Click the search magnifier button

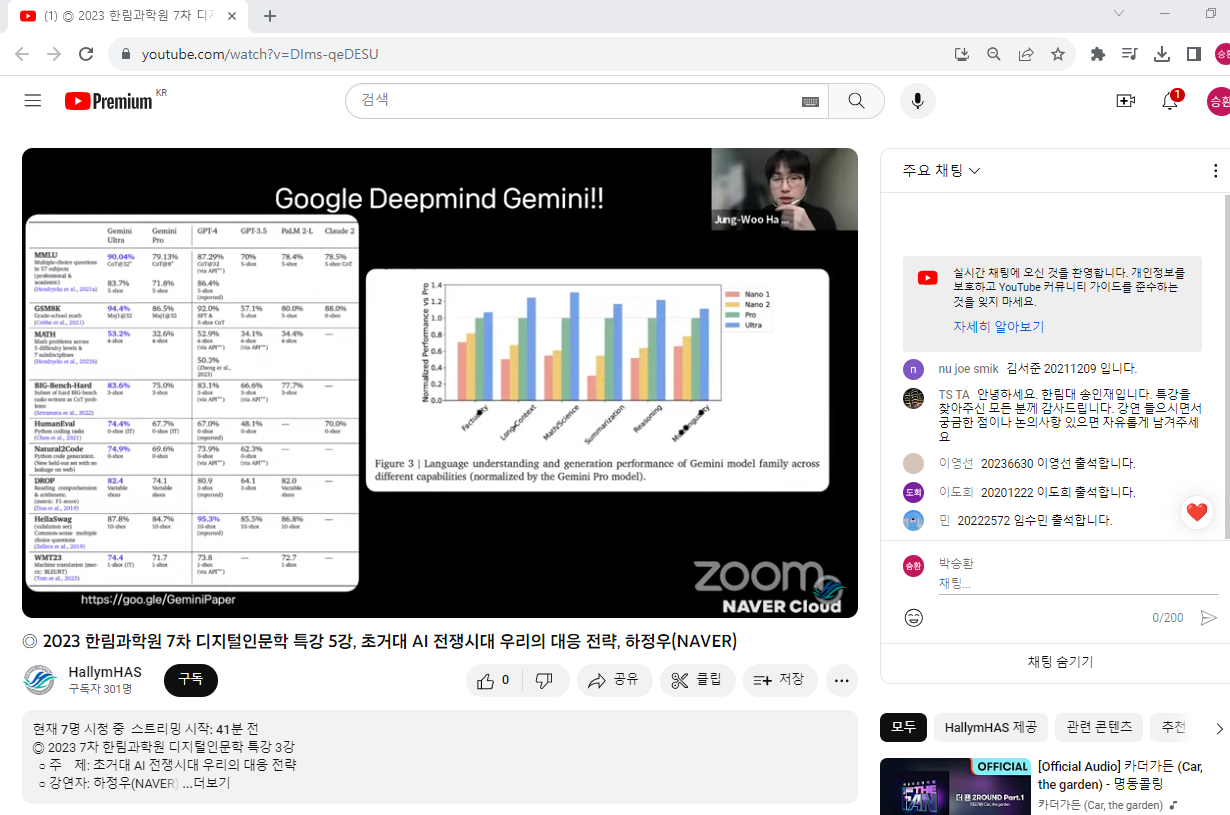point(856,101)
